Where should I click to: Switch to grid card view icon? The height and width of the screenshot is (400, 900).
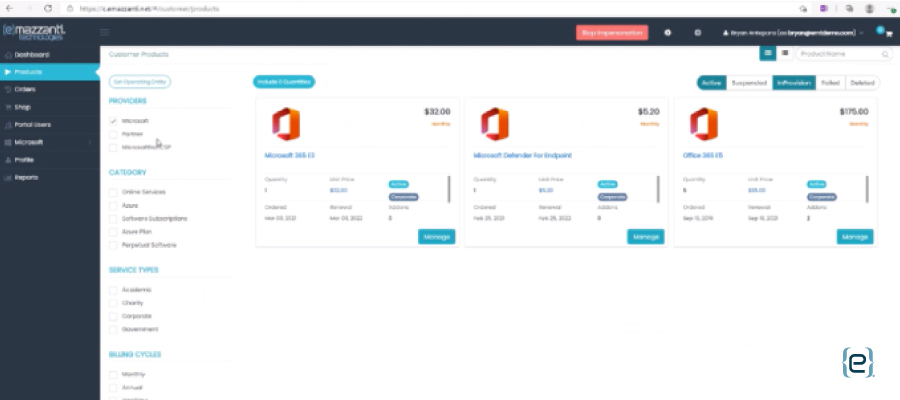[x=768, y=53]
